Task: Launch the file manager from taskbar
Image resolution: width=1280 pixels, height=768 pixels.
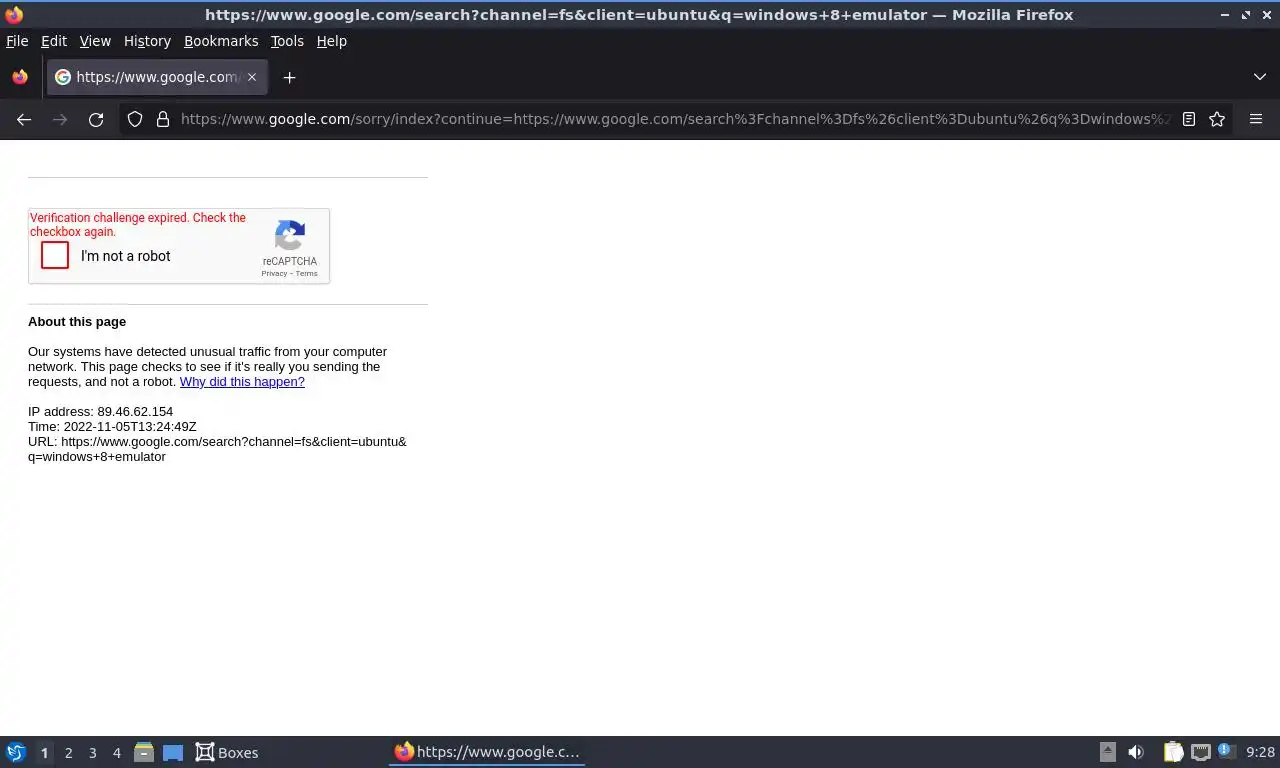Action: click(144, 752)
